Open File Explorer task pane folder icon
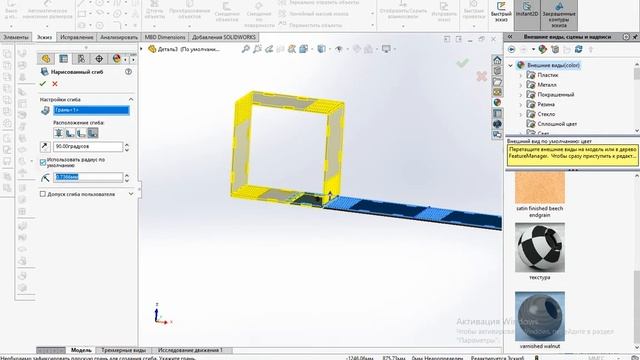The width and height of the screenshot is (640, 360). click(497, 82)
